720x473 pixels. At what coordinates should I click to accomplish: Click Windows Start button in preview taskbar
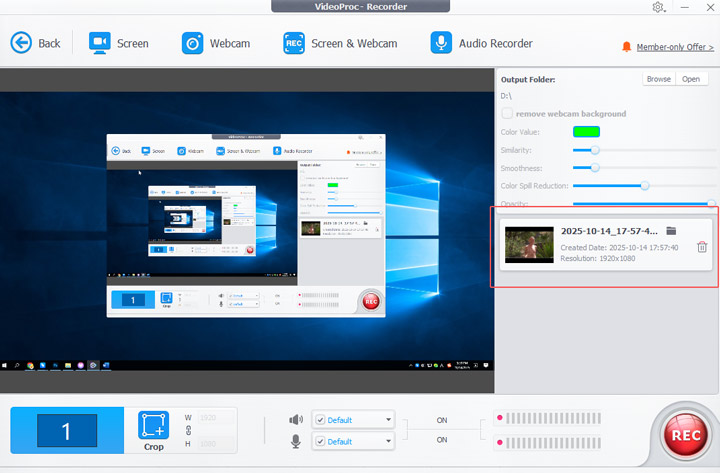[x=5, y=366]
